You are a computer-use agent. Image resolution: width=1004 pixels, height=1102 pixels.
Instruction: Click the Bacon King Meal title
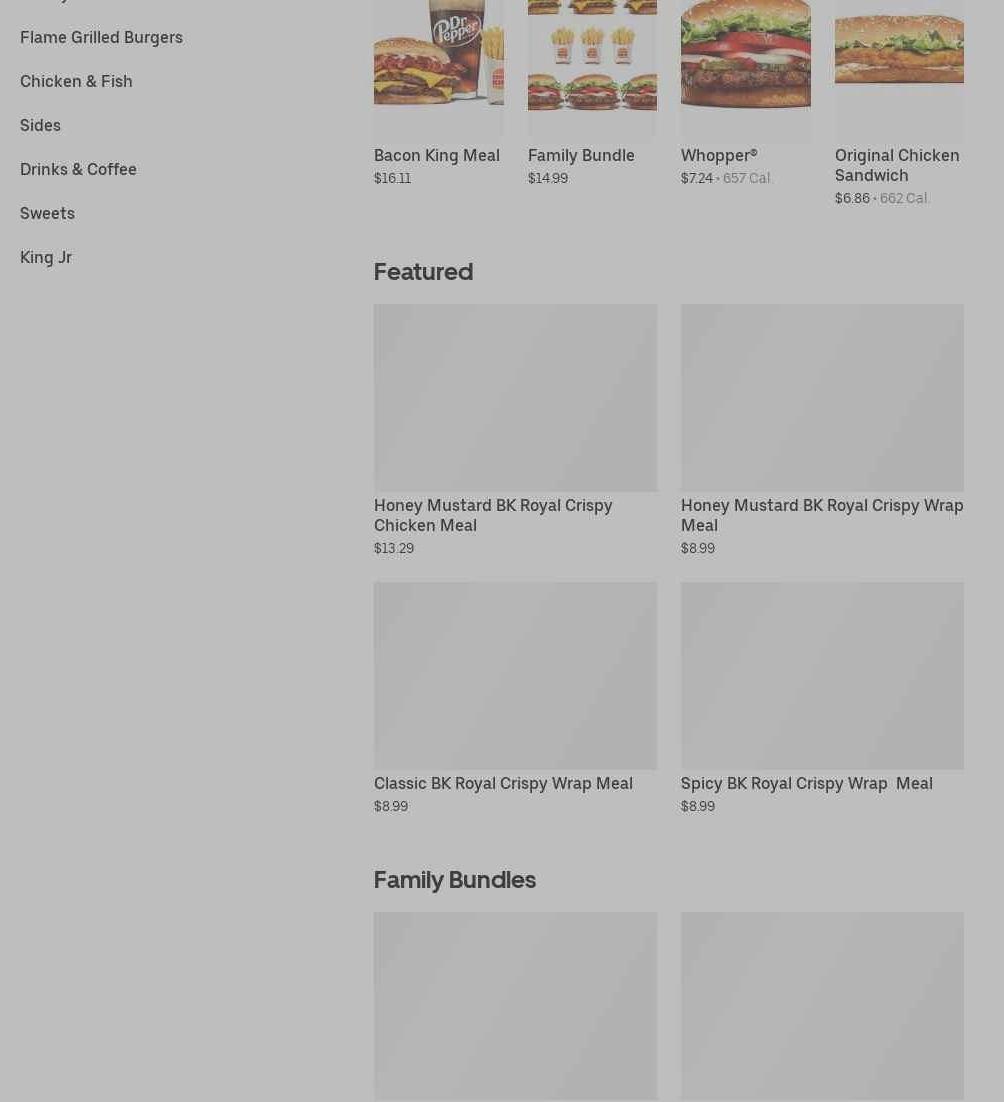(436, 155)
